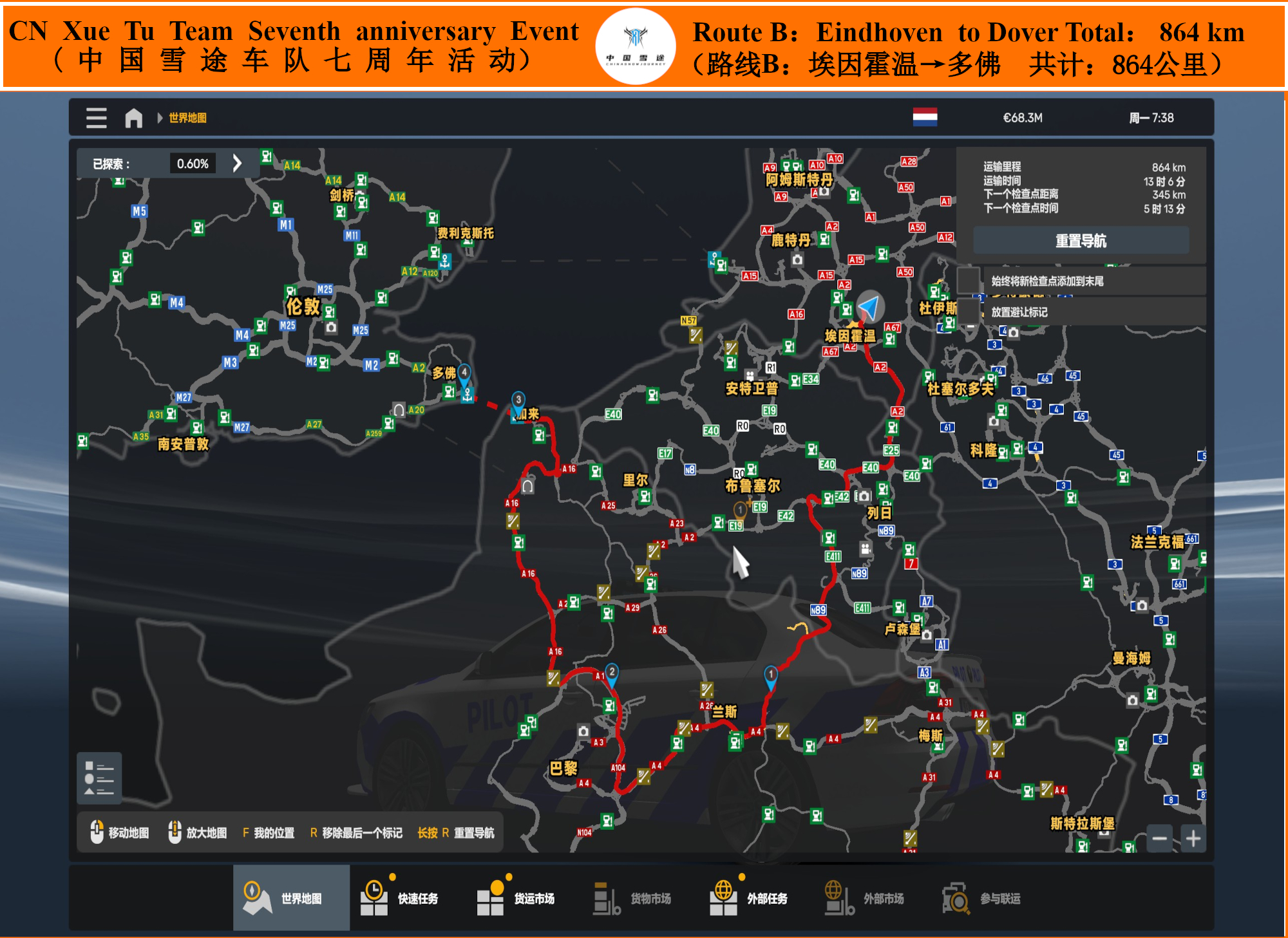The width and height of the screenshot is (1288, 938).
Task: Click the 运输里程 864 km readout
Action: pos(1084,167)
